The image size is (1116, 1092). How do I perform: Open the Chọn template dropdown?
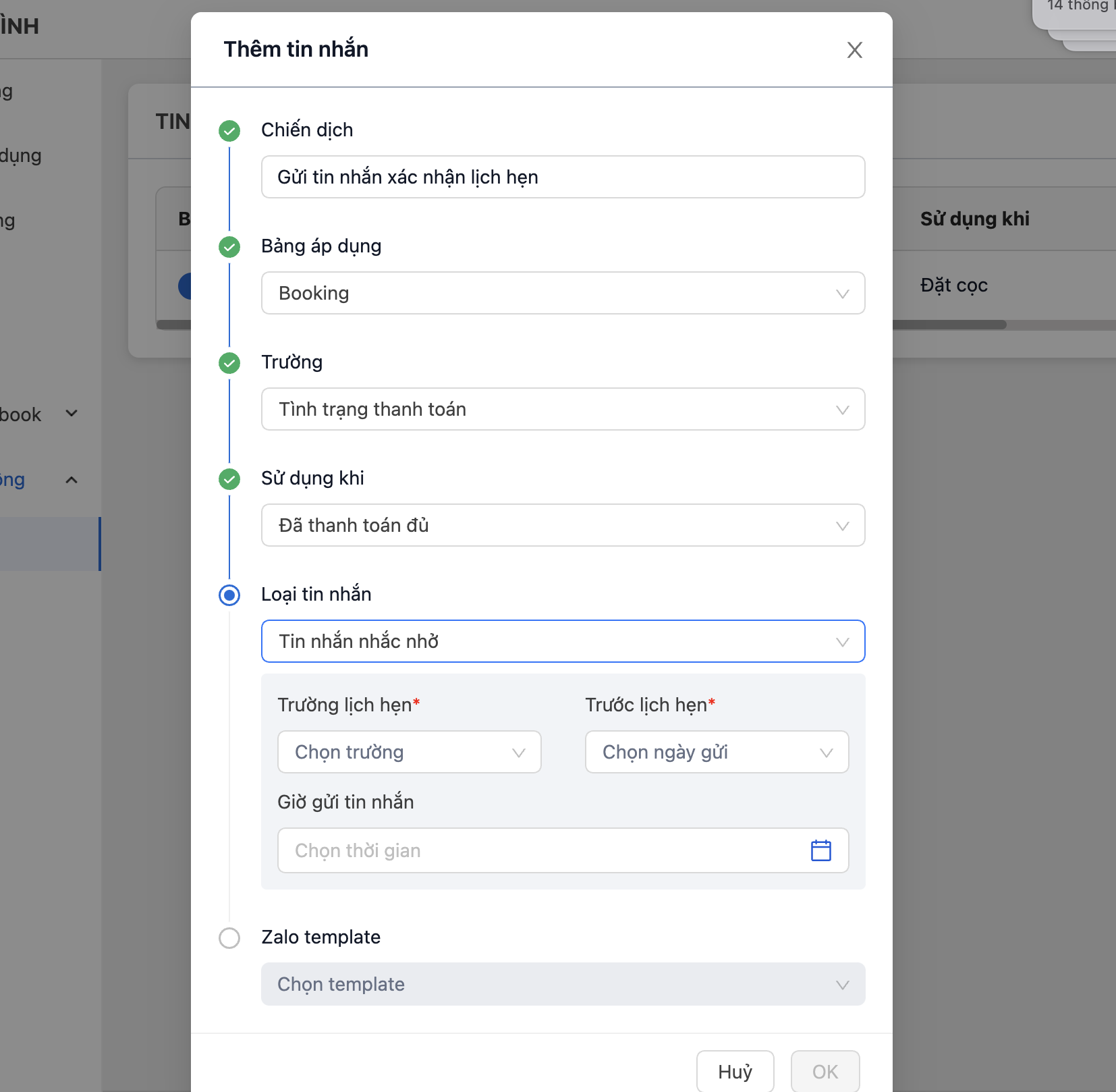[563, 984]
